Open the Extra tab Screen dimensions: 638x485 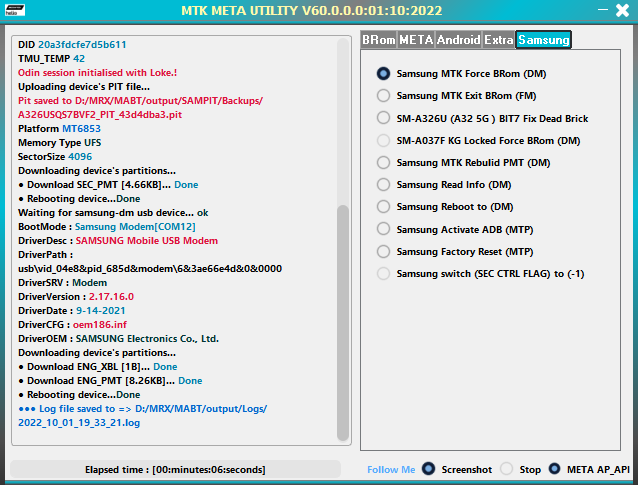(x=498, y=40)
